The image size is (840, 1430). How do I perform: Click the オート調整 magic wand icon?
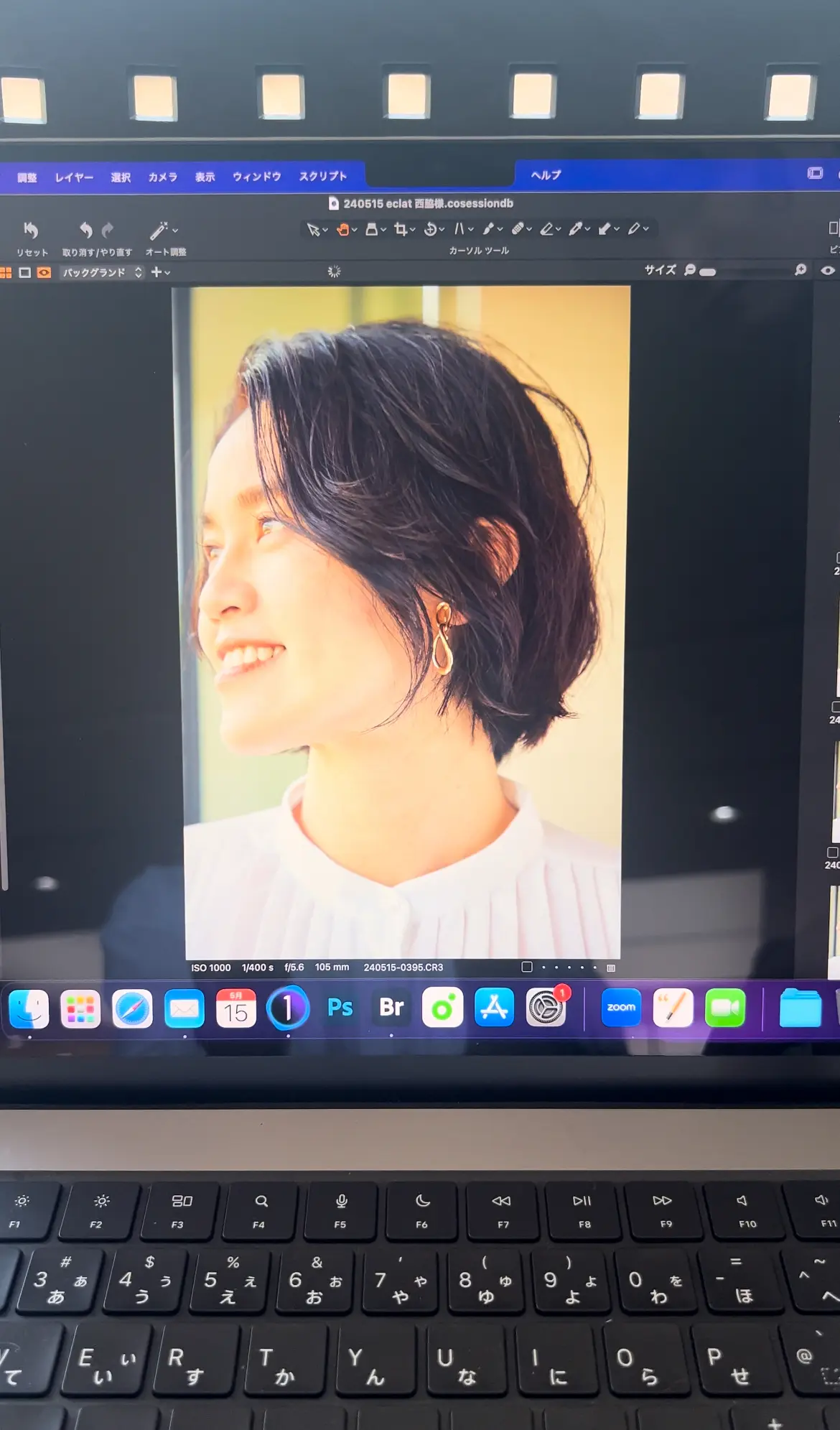tap(158, 230)
